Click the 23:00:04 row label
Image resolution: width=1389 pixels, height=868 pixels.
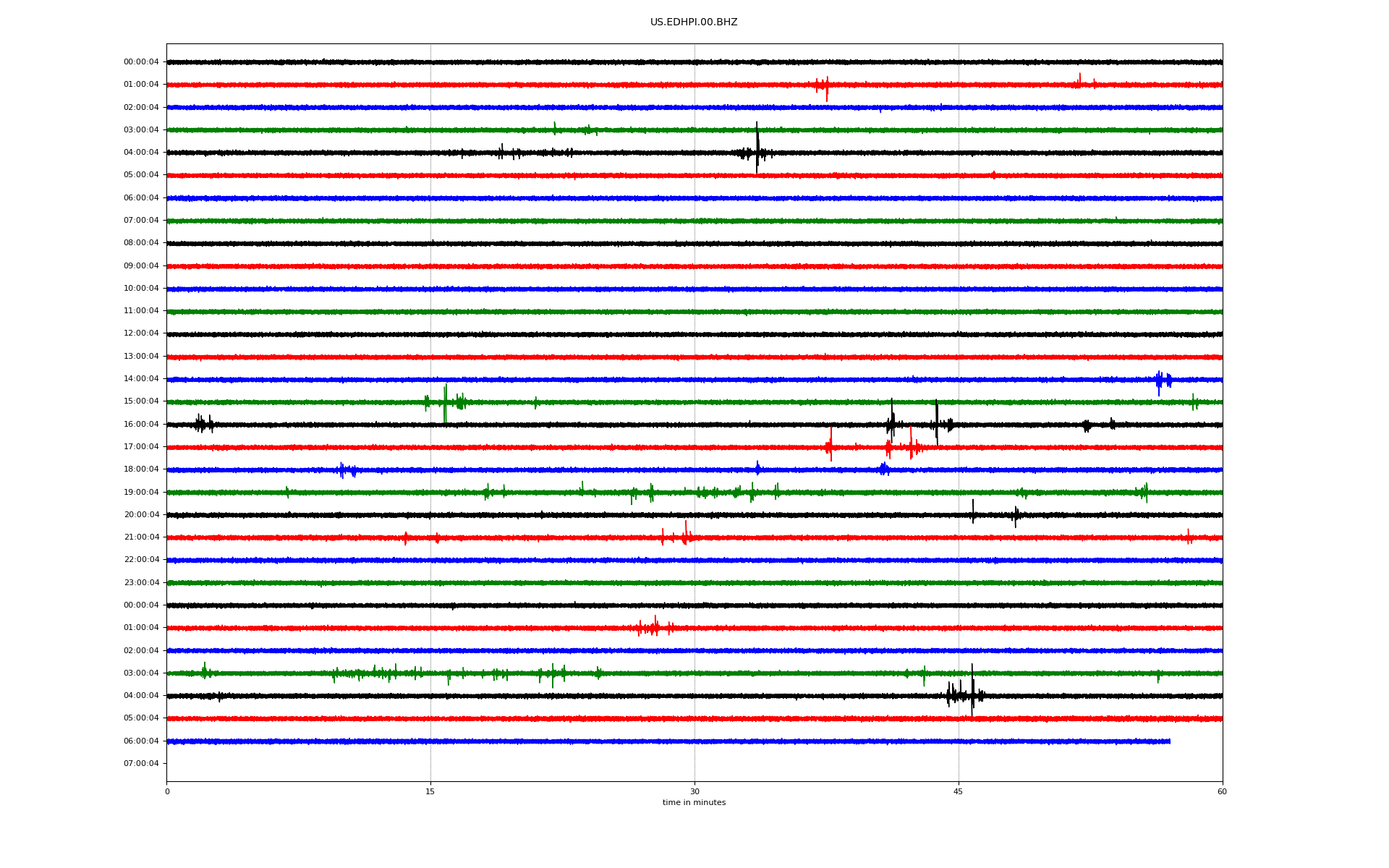point(141,582)
